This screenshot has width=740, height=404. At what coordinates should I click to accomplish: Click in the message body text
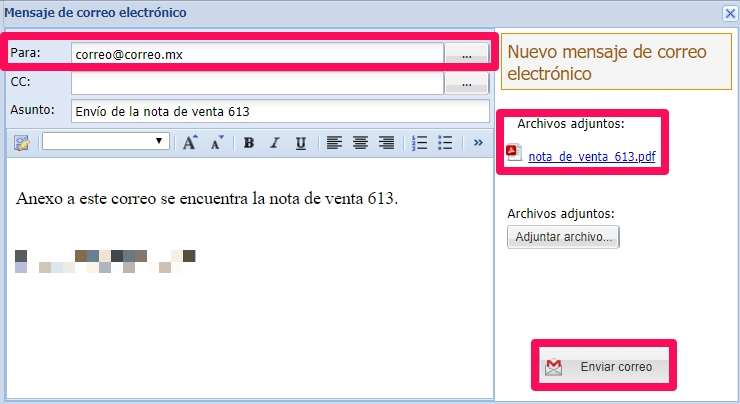pos(207,199)
